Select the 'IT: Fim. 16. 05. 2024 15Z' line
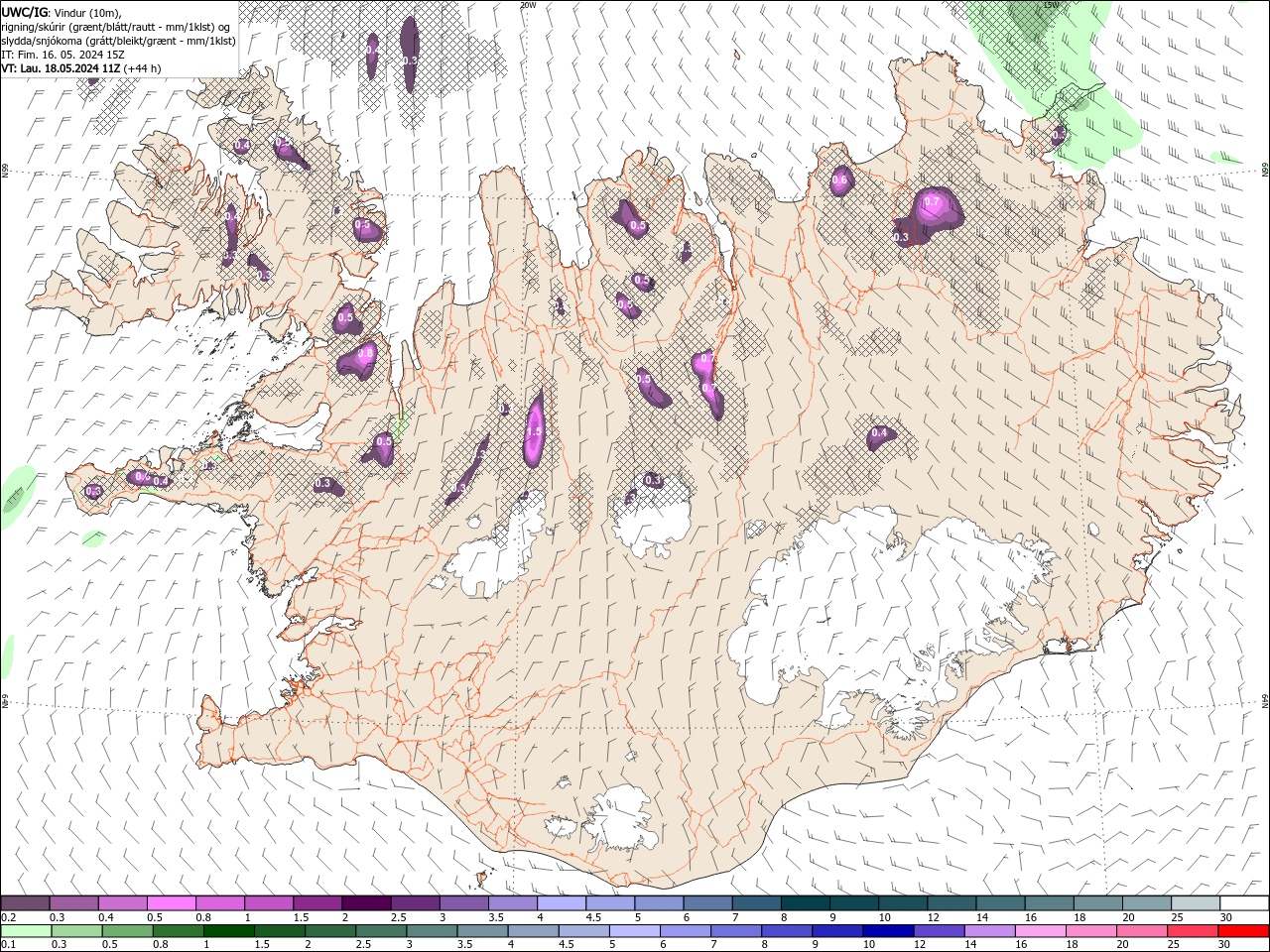Image resolution: width=1270 pixels, height=952 pixels. [63, 55]
